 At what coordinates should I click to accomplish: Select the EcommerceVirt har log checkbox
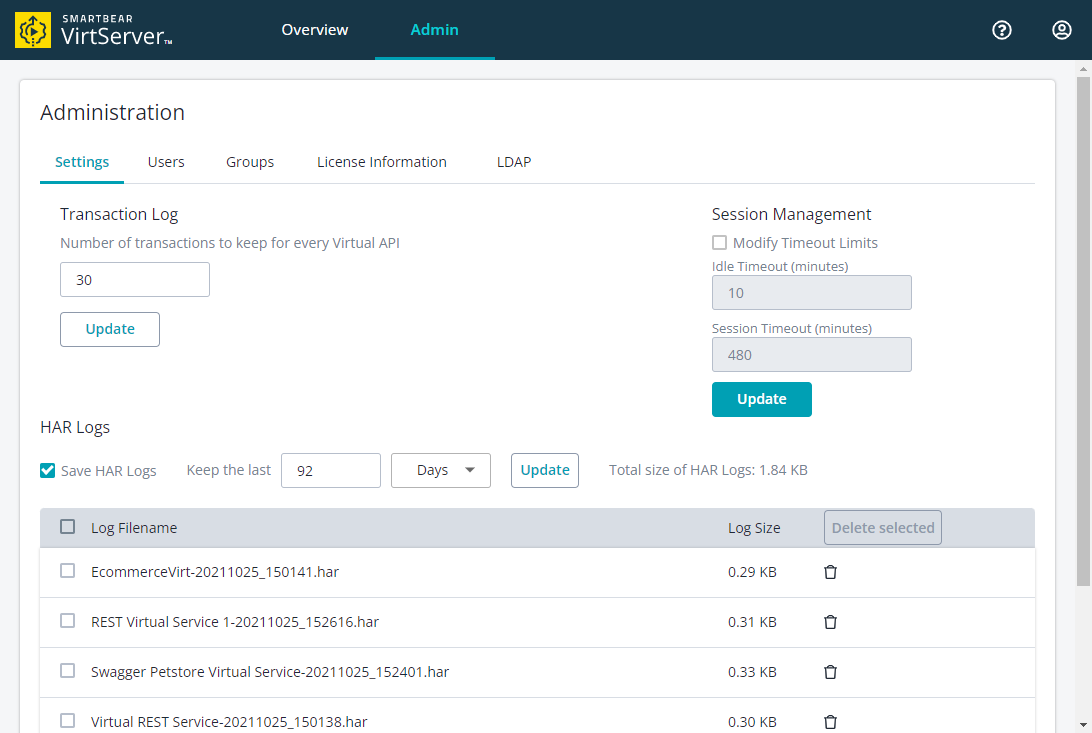pos(68,571)
